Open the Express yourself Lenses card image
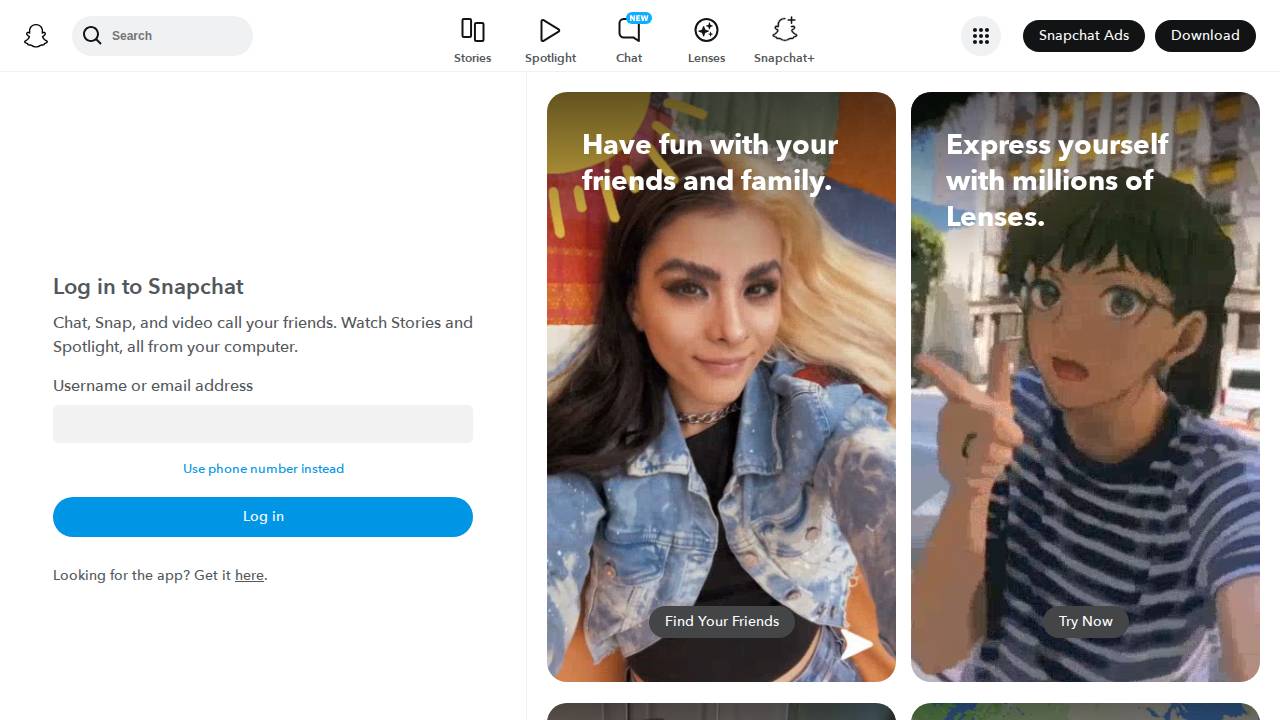This screenshot has height=720, width=1280. pyautogui.click(x=1085, y=387)
